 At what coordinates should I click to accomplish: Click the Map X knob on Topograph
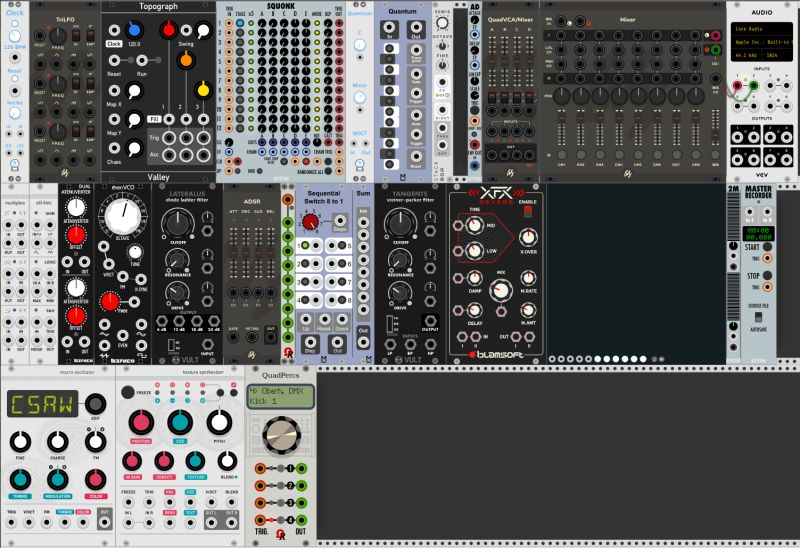pyautogui.click(x=134, y=91)
